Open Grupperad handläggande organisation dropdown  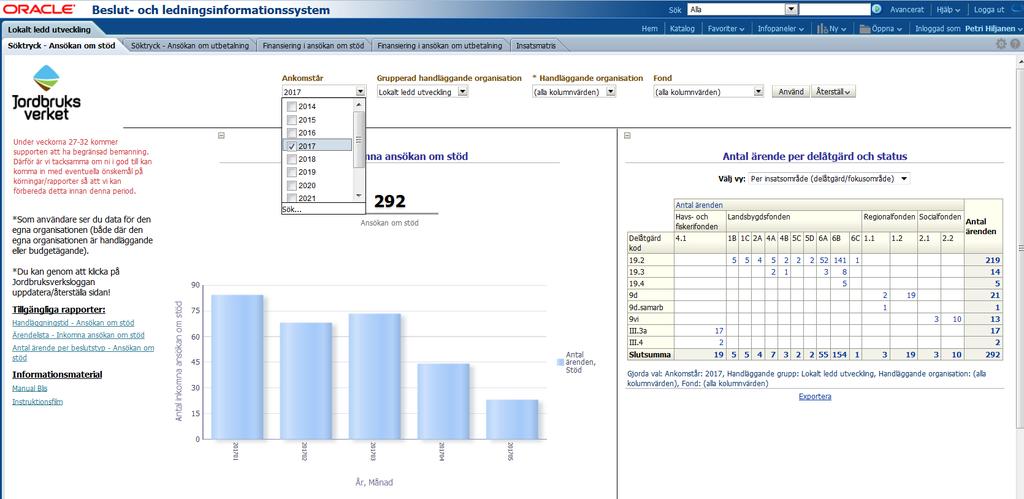[462, 92]
